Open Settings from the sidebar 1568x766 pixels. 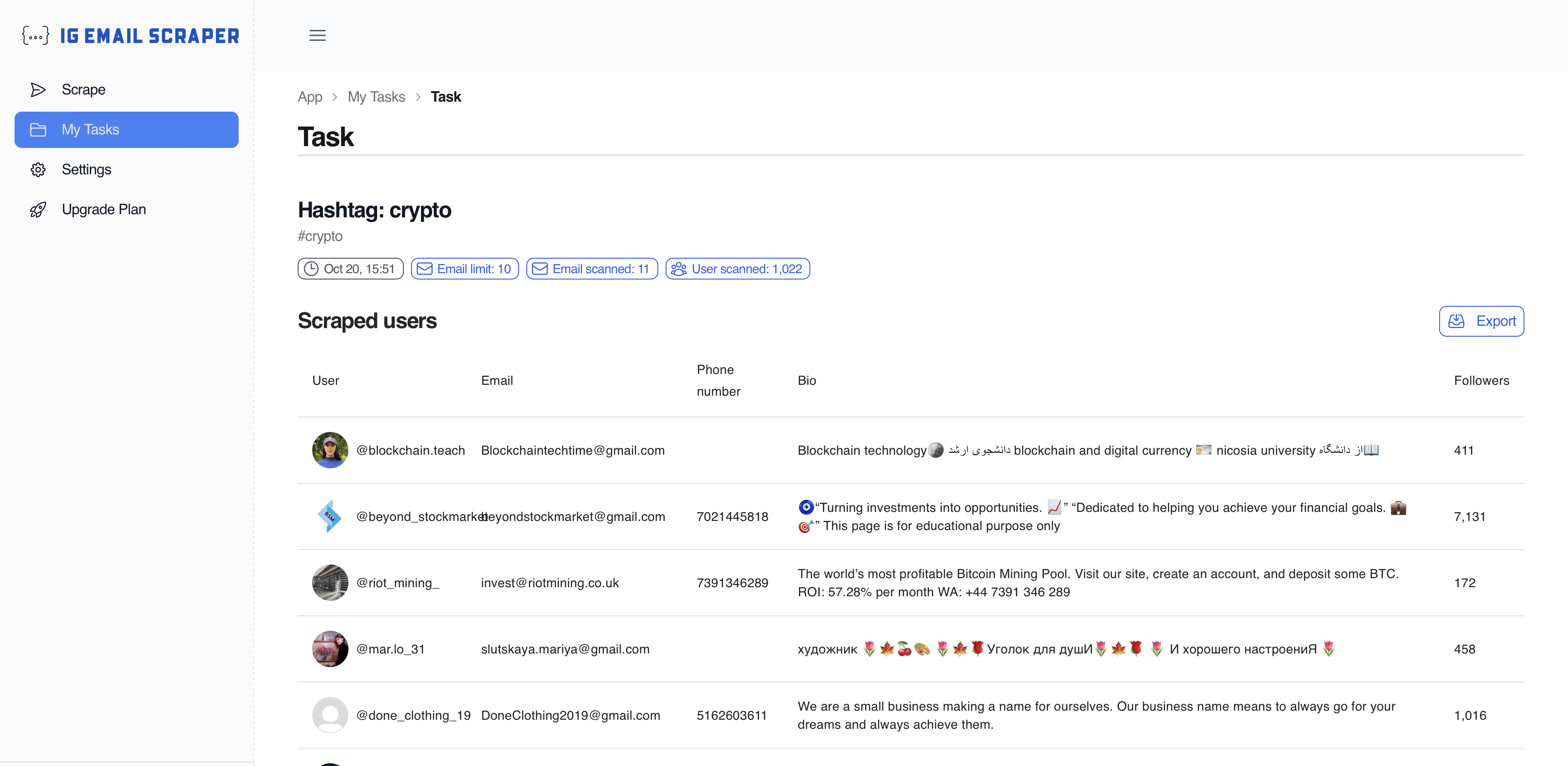(127, 169)
